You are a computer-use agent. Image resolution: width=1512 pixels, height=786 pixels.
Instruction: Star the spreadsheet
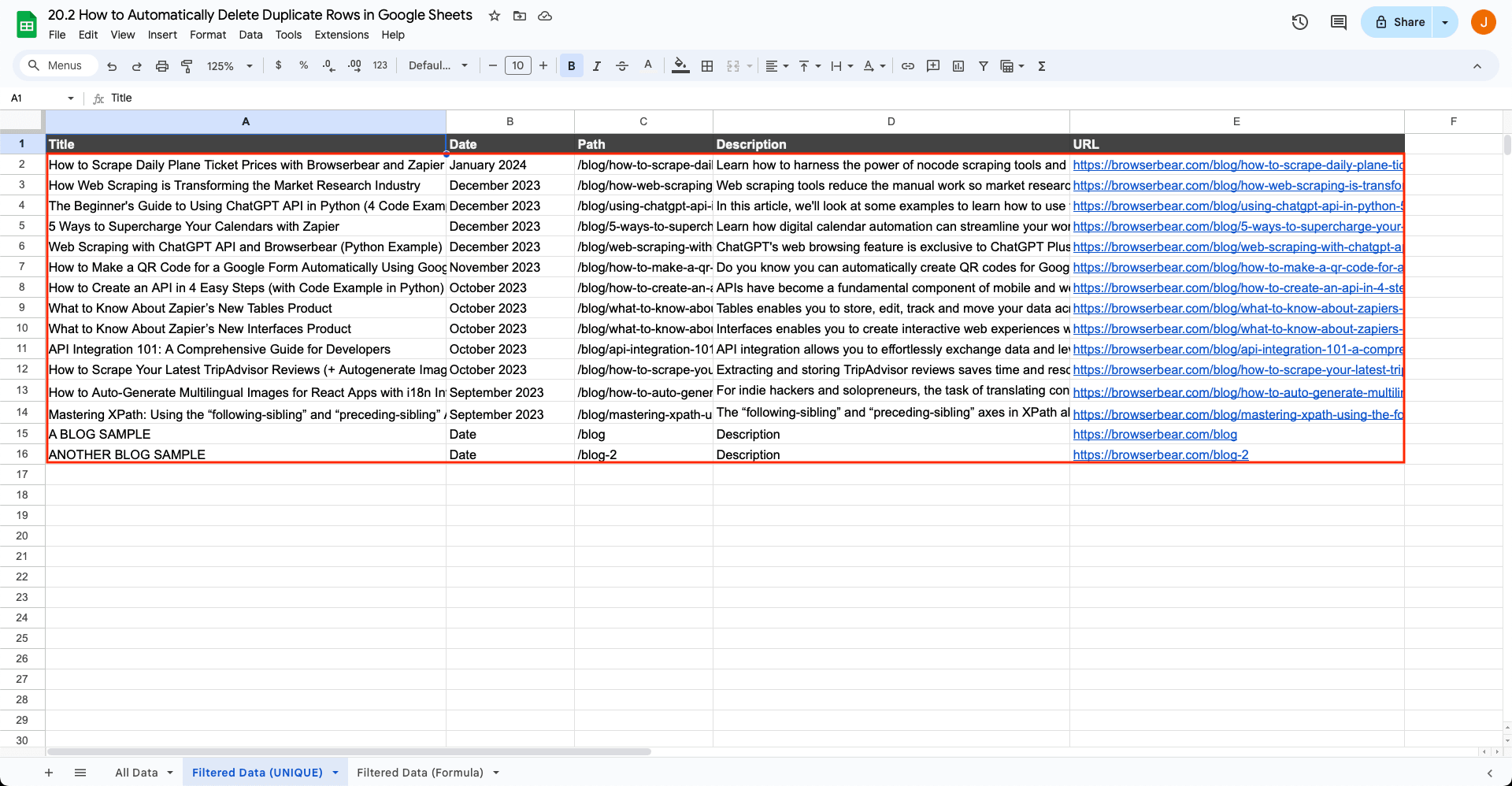(495, 15)
